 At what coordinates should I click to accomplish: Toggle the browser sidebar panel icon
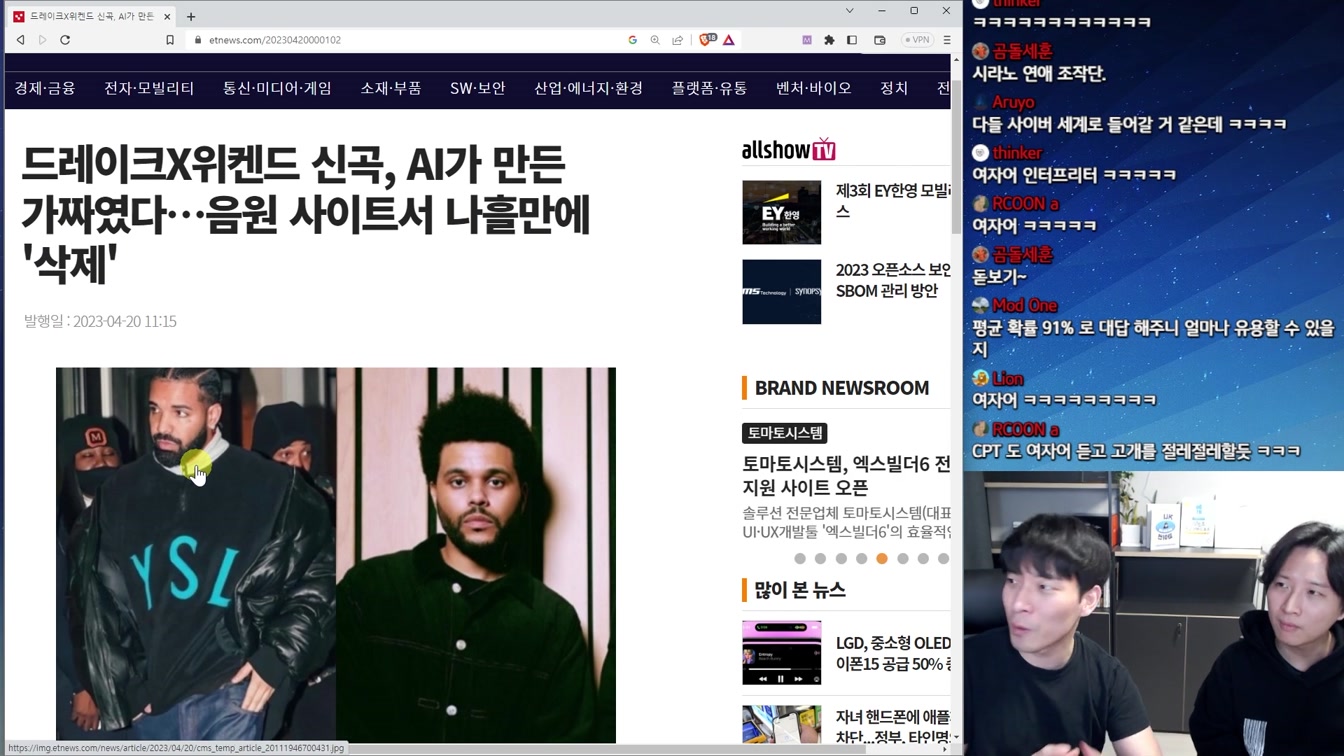point(852,40)
